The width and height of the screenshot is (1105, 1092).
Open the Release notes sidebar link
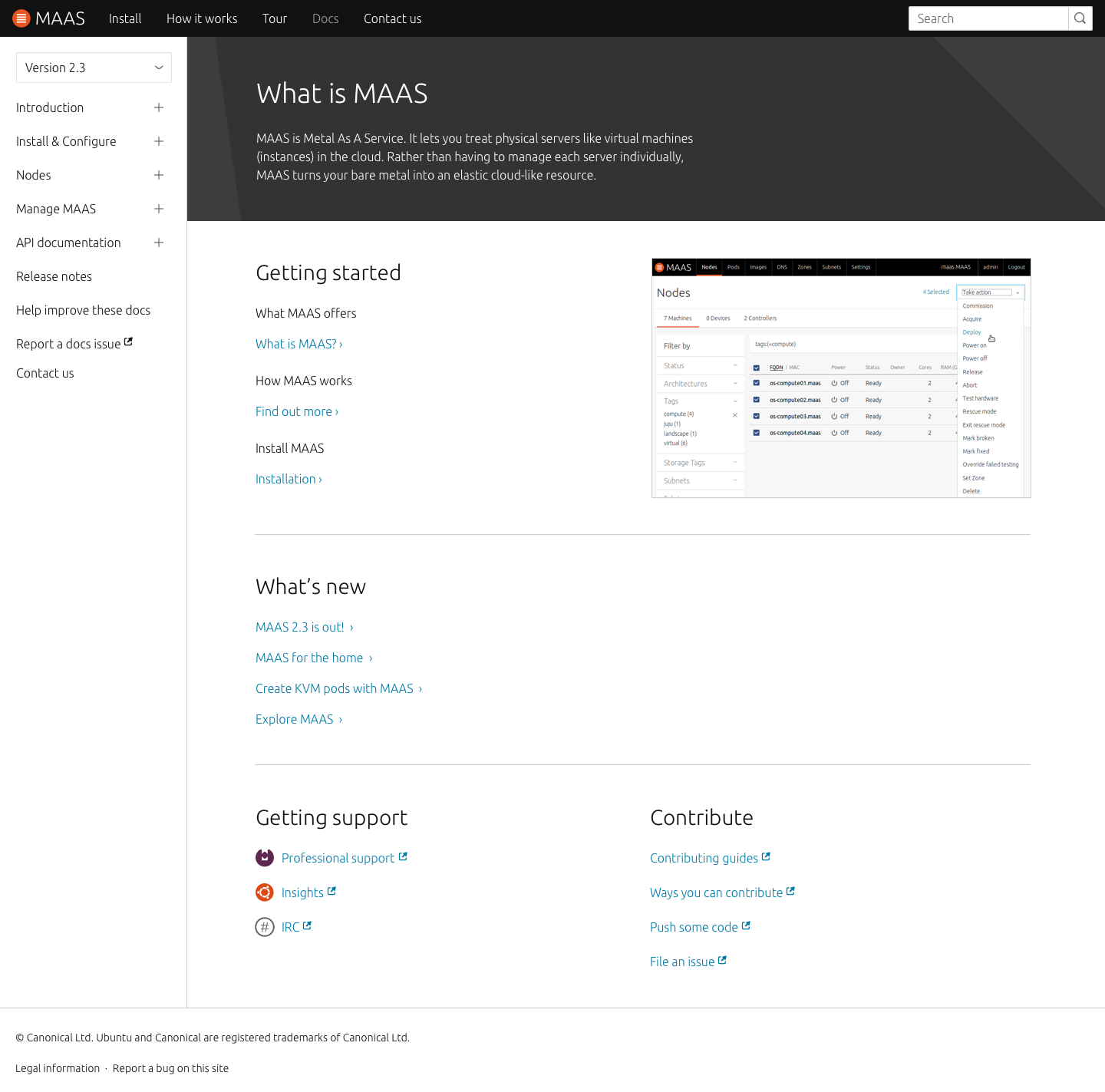point(54,276)
